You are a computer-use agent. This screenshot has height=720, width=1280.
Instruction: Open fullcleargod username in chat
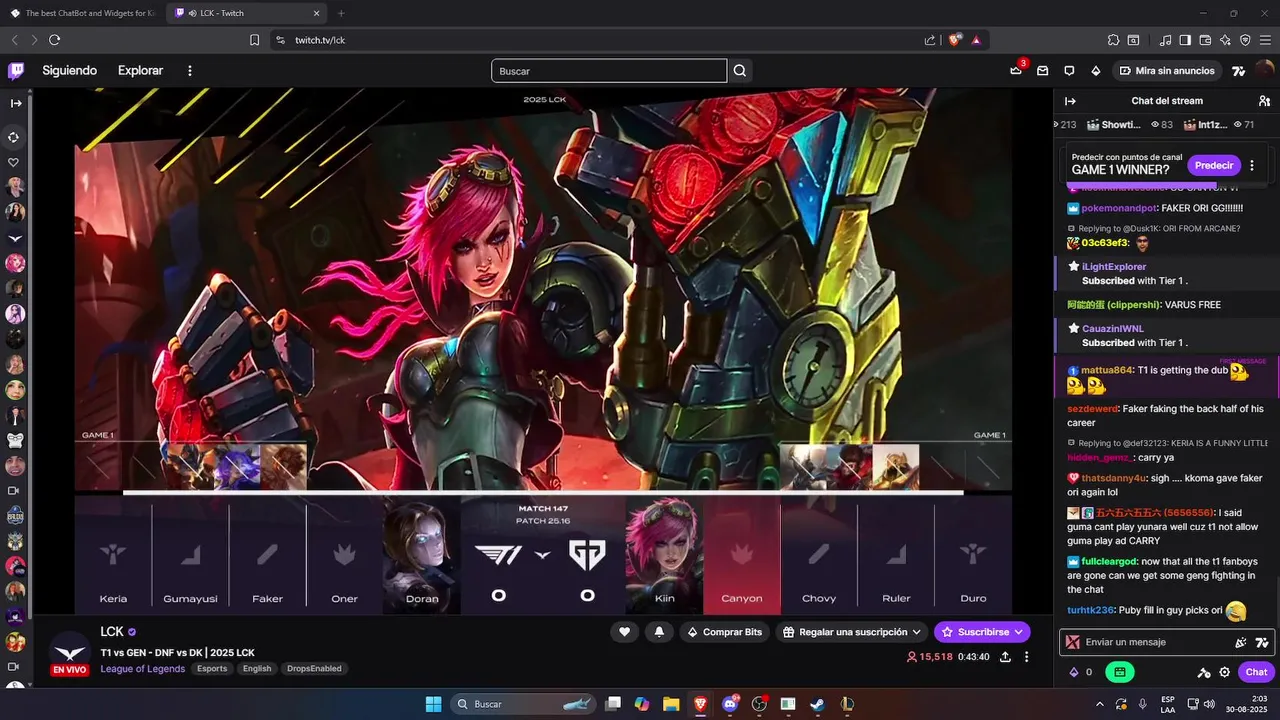pos(1110,562)
